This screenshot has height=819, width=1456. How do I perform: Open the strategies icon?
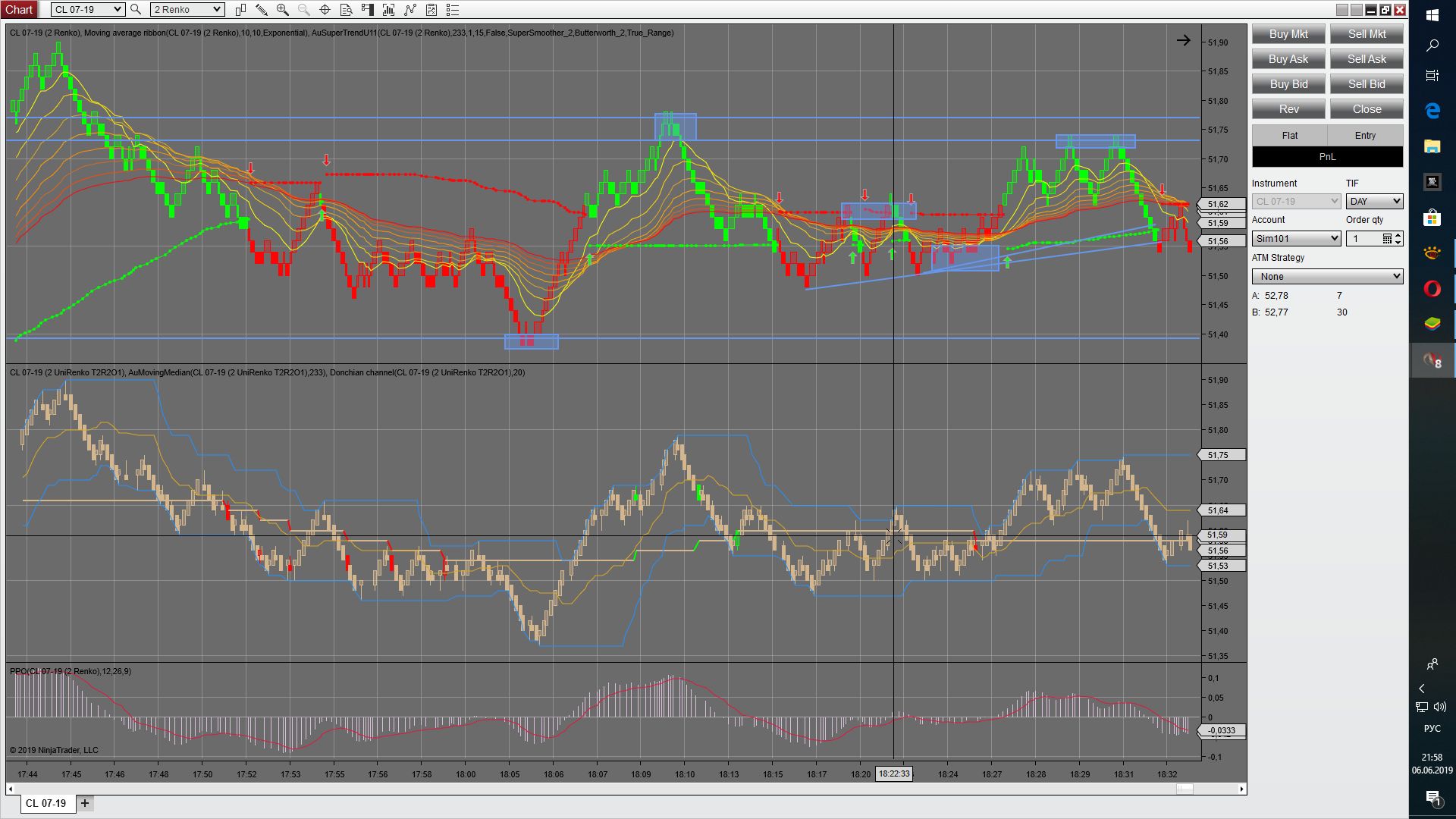coord(410,10)
